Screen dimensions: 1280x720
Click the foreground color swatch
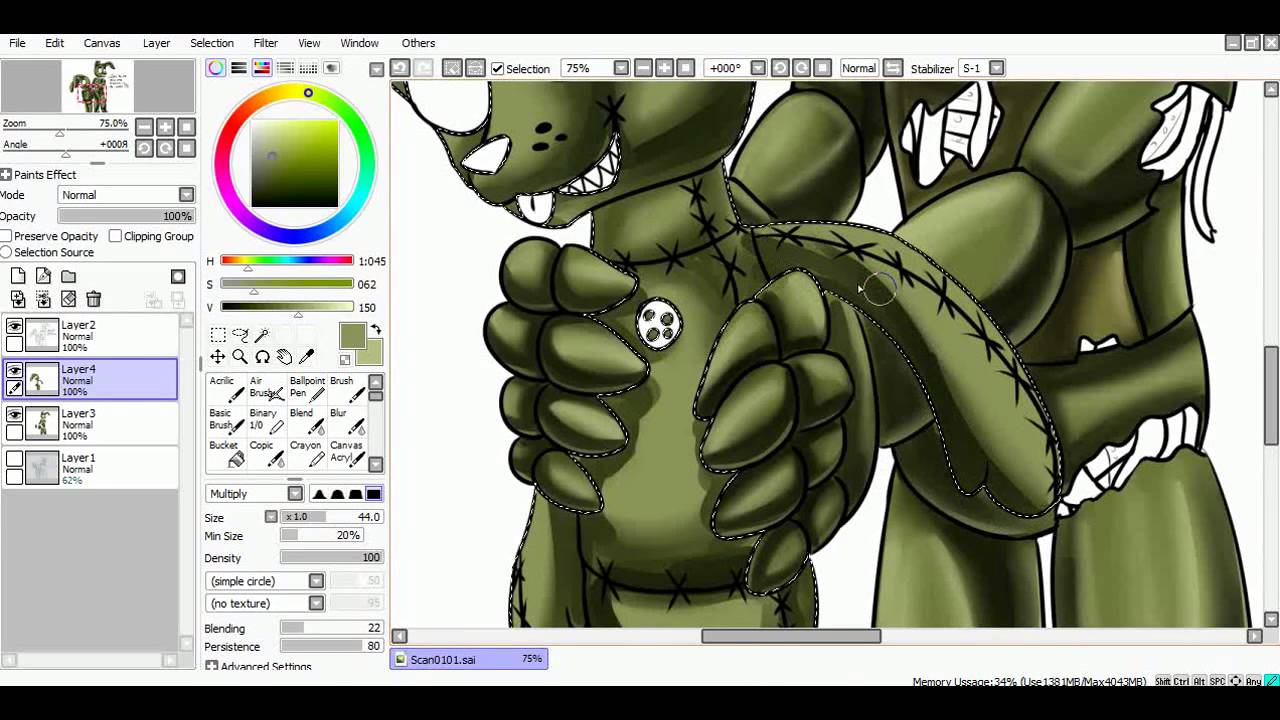[x=352, y=336]
